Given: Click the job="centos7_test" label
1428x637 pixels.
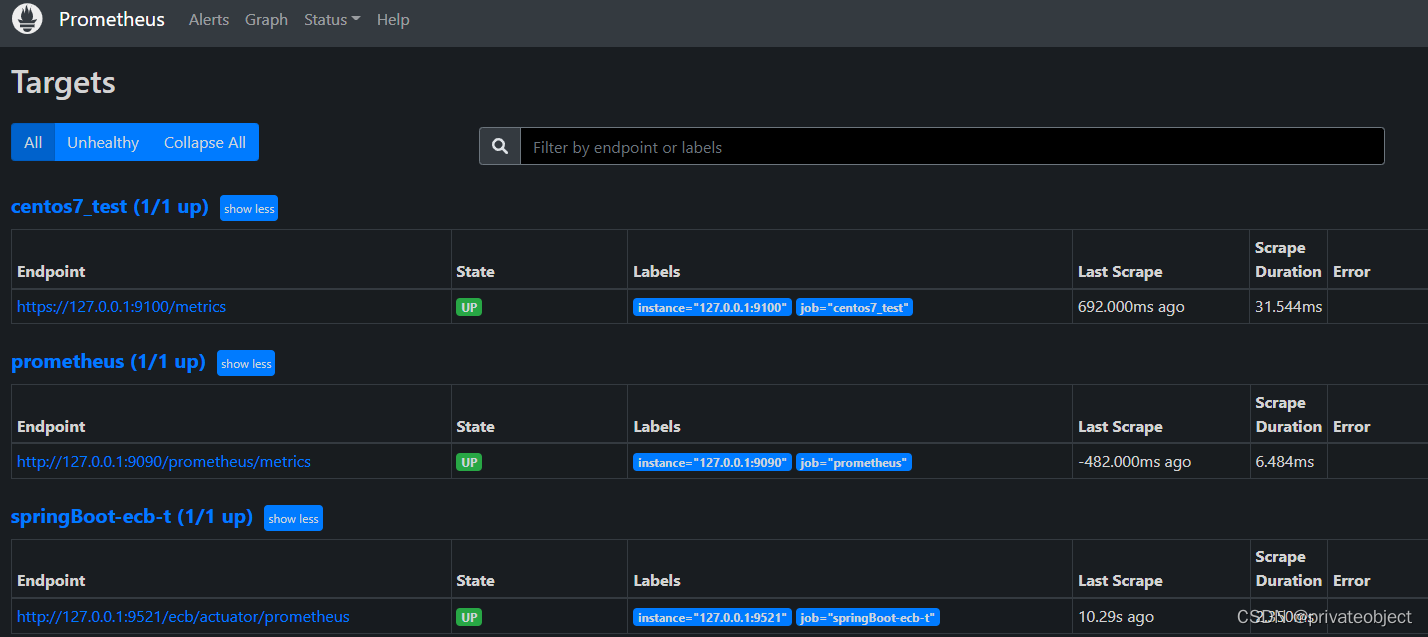Looking at the screenshot, I should 855,307.
